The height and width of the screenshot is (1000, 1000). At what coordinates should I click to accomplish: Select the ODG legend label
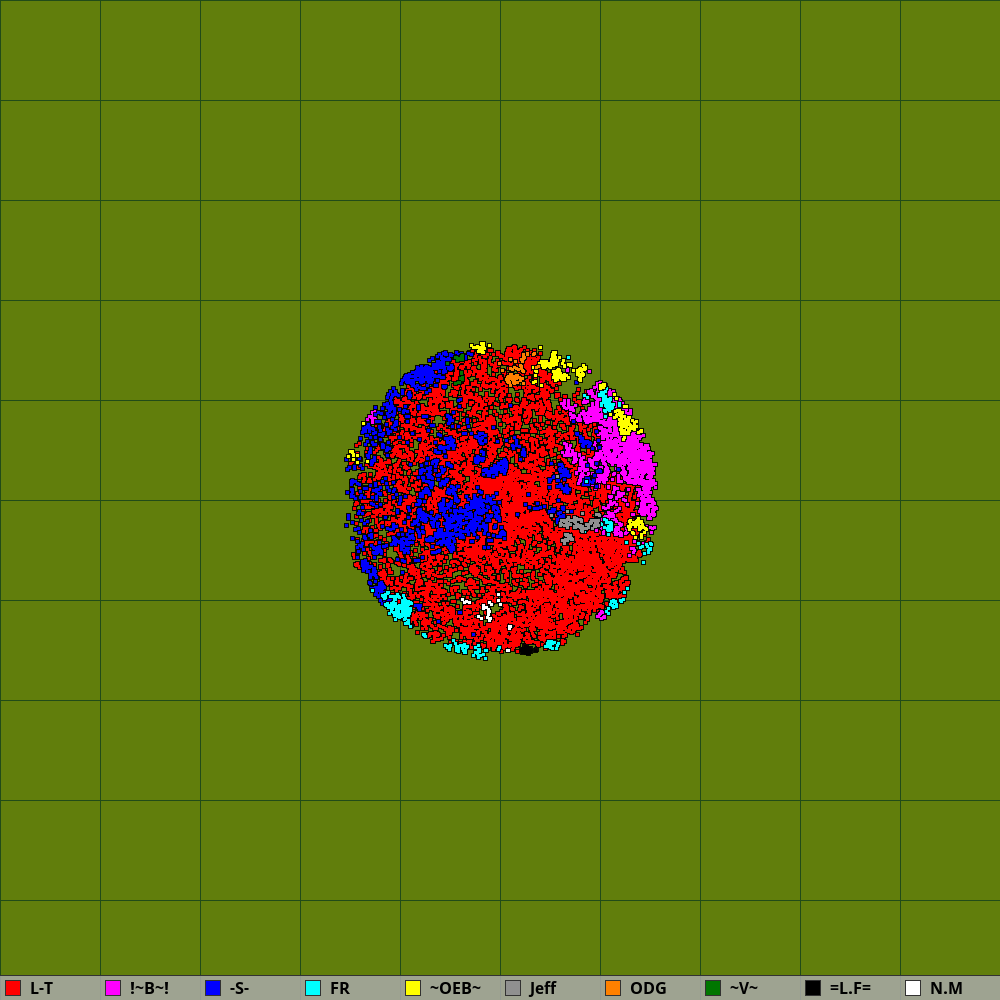[x=648, y=989]
